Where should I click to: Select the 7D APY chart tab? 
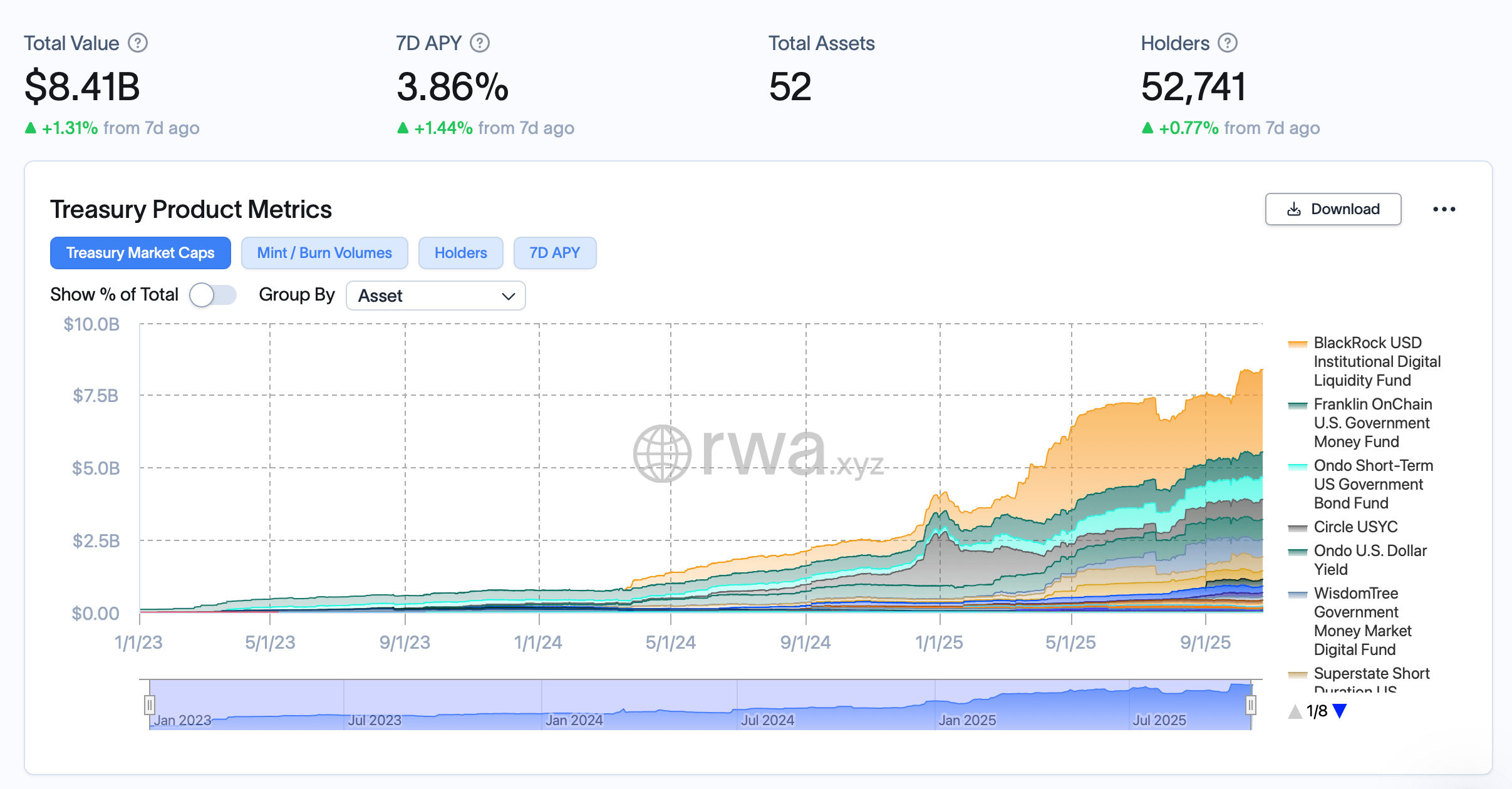554,253
